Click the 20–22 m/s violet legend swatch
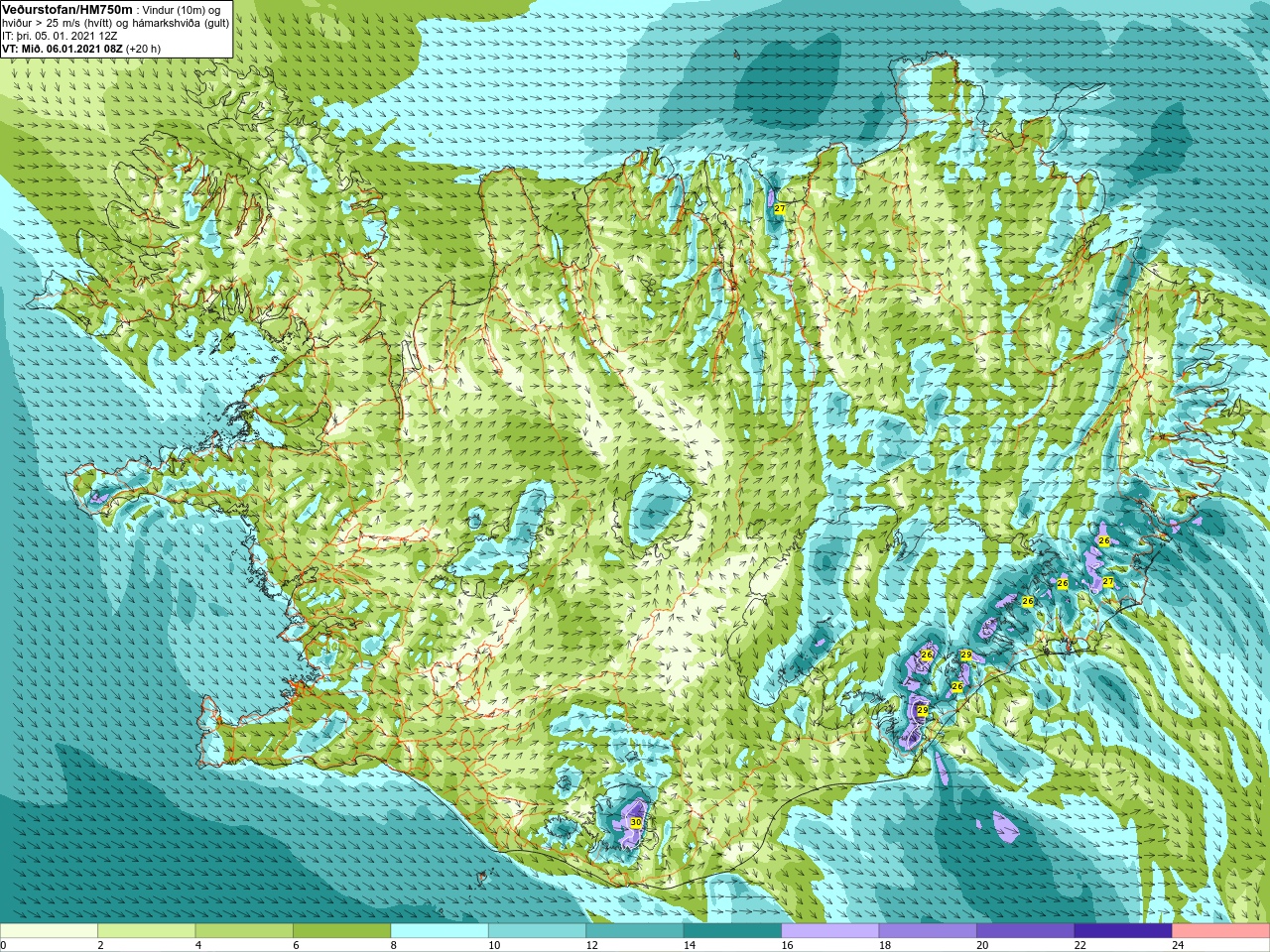 [1026, 931]
